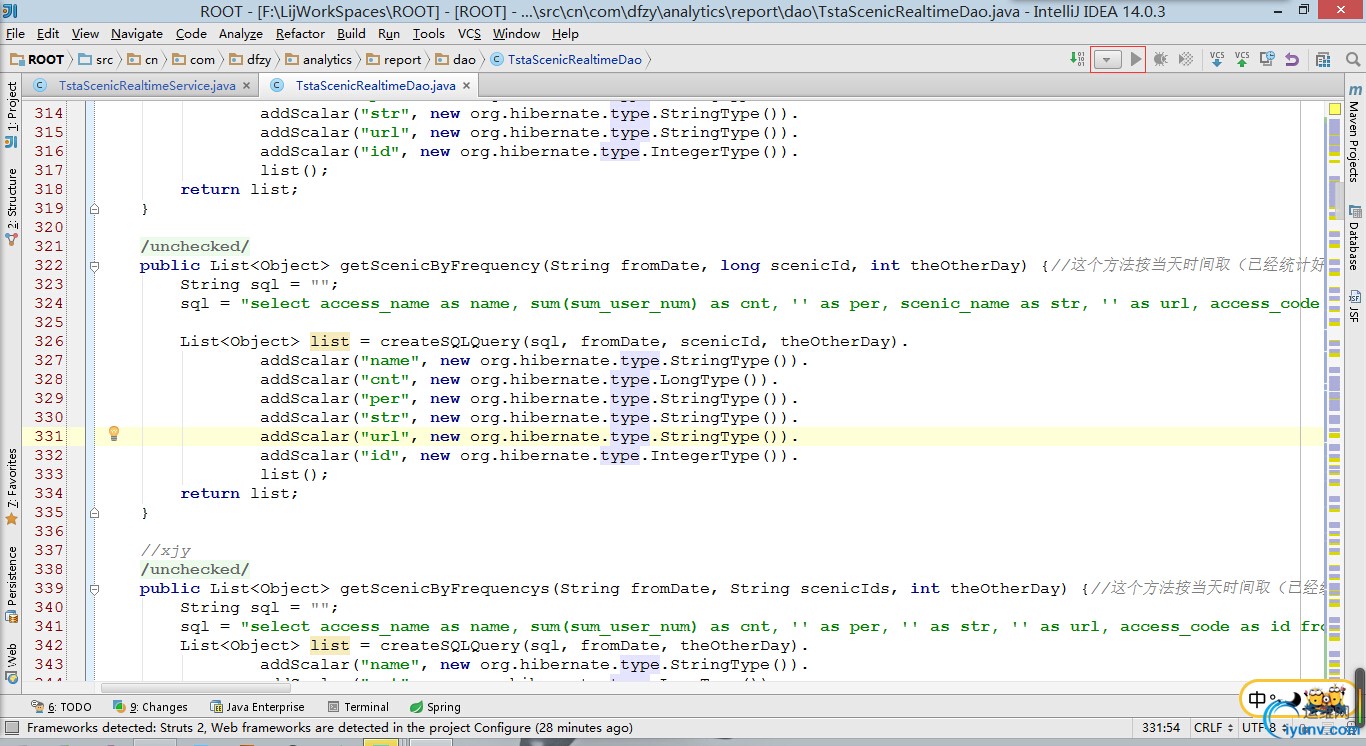1366x746 pixels.
Task: Click getScenicByFrequencys method name on line 339
Action: [x=445, y=588]
